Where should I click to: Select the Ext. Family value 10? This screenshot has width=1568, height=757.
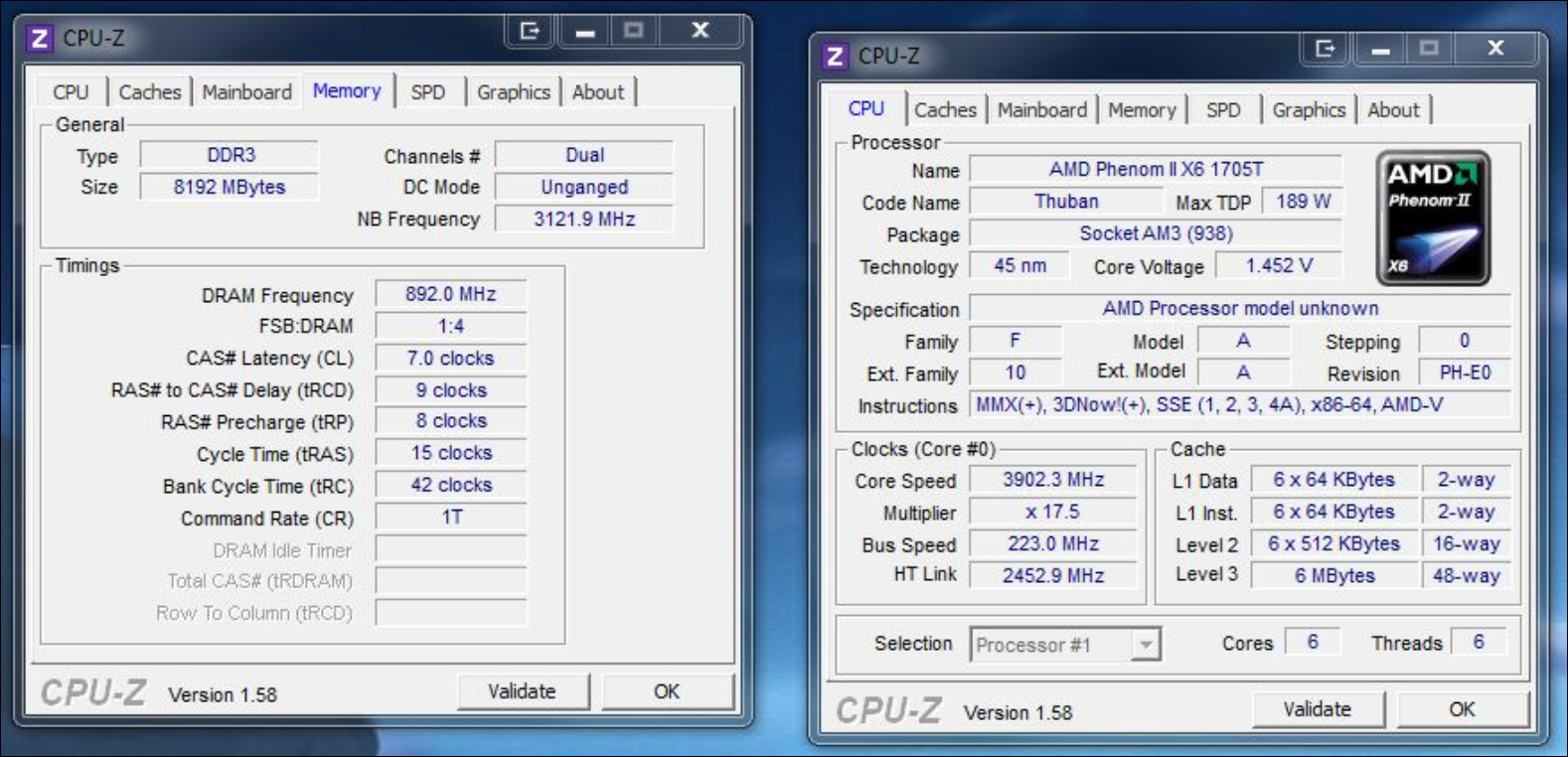pos(1016,373)
